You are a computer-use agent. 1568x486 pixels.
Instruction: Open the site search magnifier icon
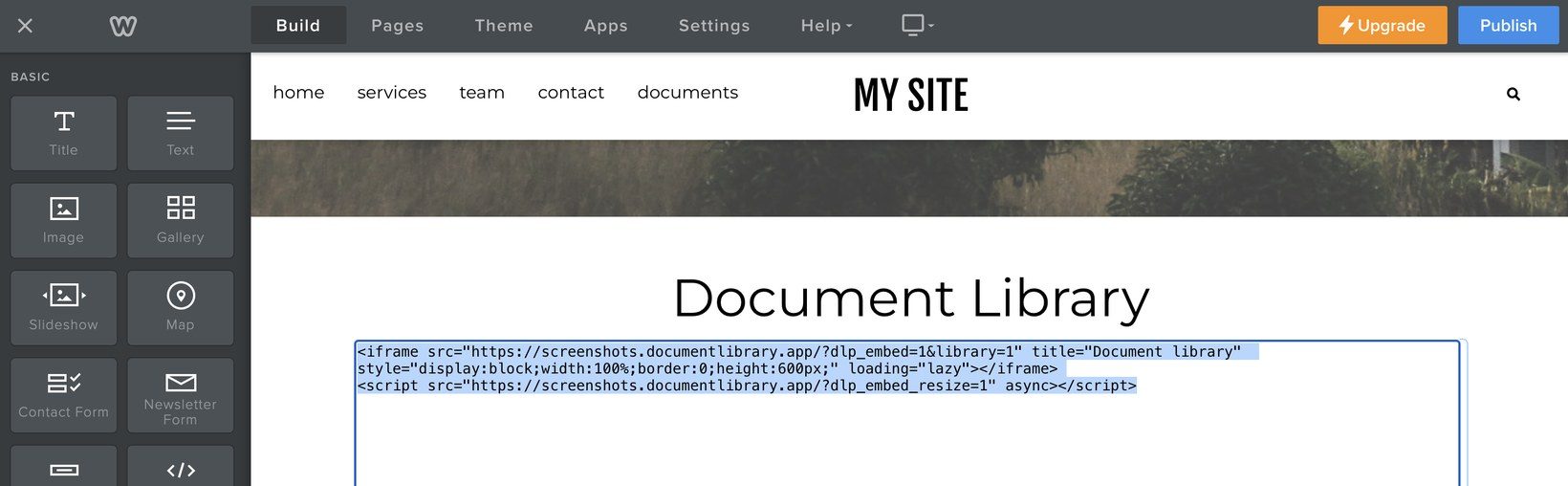point(1514,94)
